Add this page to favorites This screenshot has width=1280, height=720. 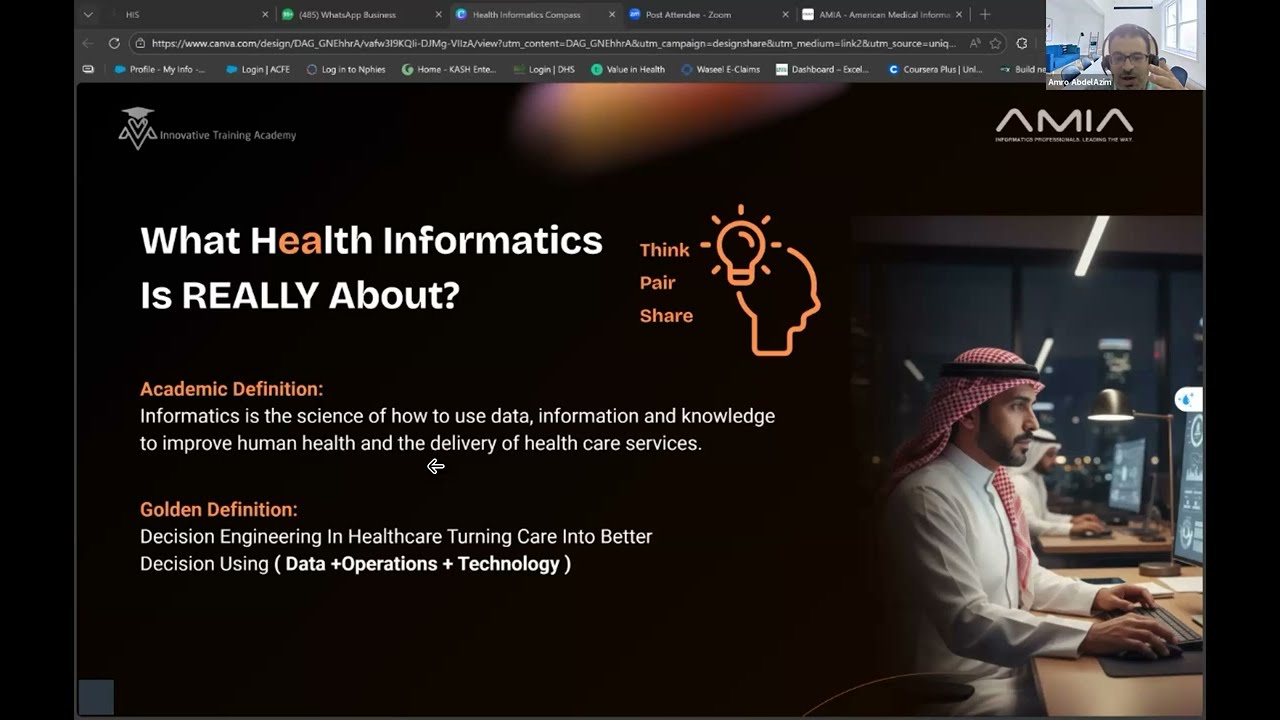(996, 43)
